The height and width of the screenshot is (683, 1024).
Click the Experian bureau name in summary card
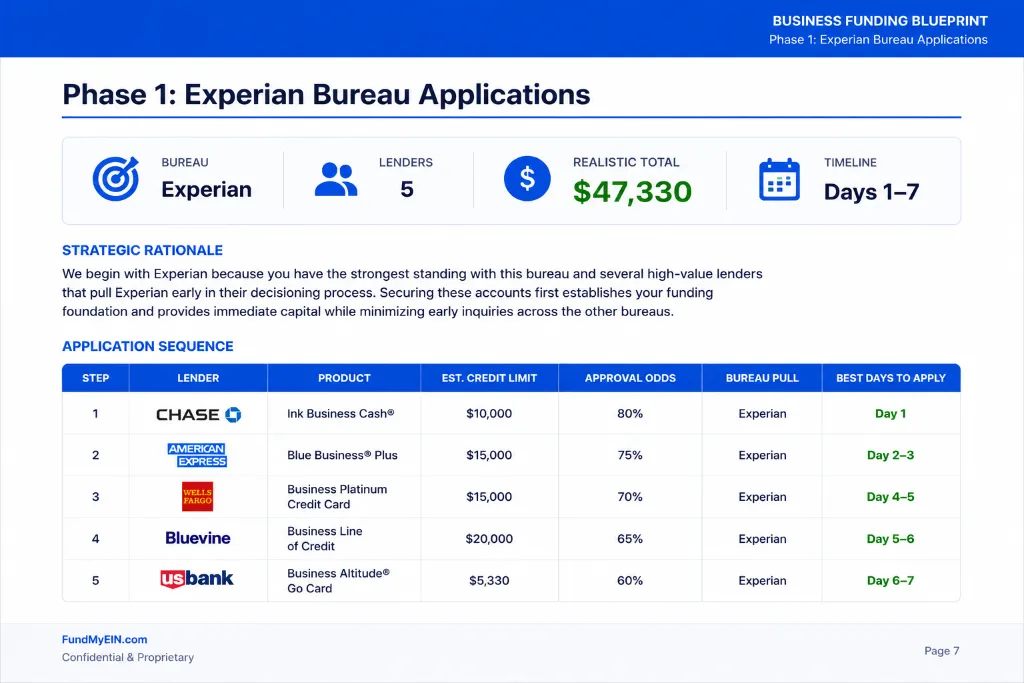(x=206, y=189)
